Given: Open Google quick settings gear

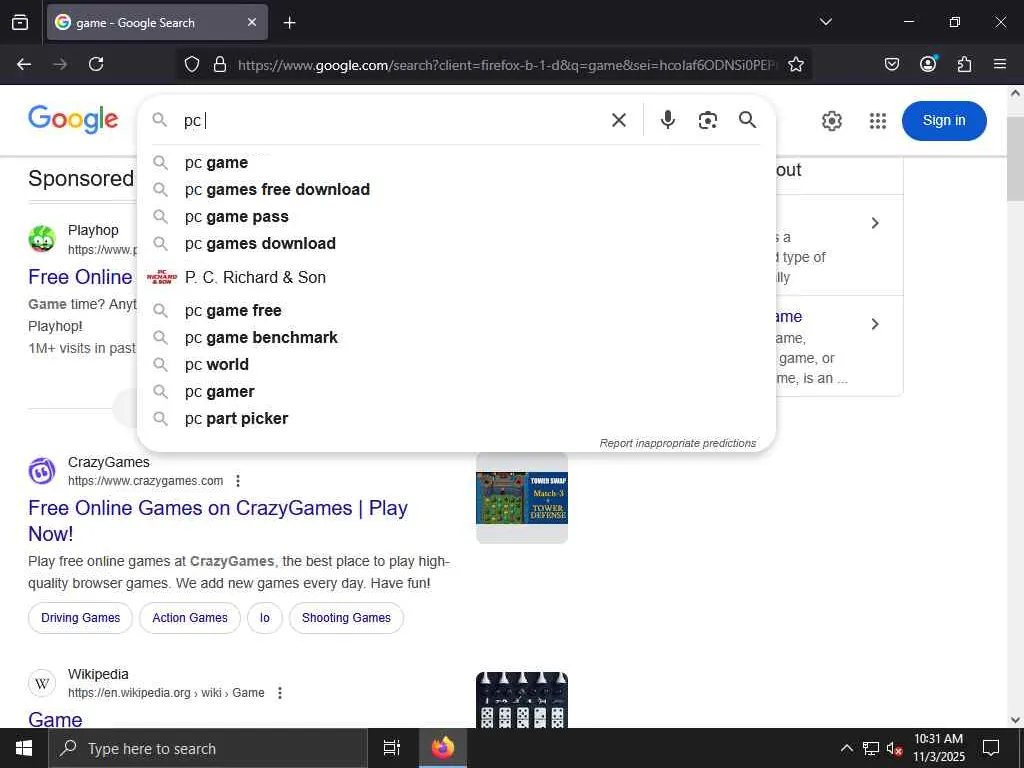Looking at the screenshot, I should (831, 121).
